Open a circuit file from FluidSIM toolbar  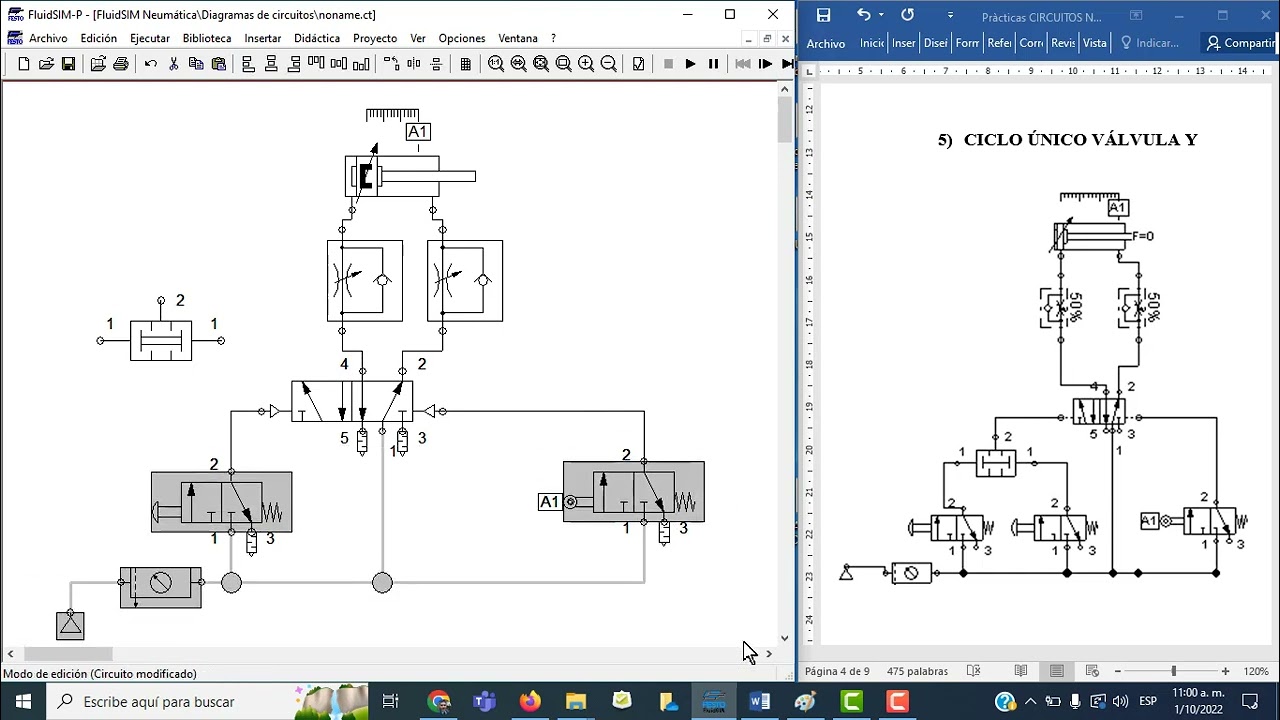(x=46, y=64)
